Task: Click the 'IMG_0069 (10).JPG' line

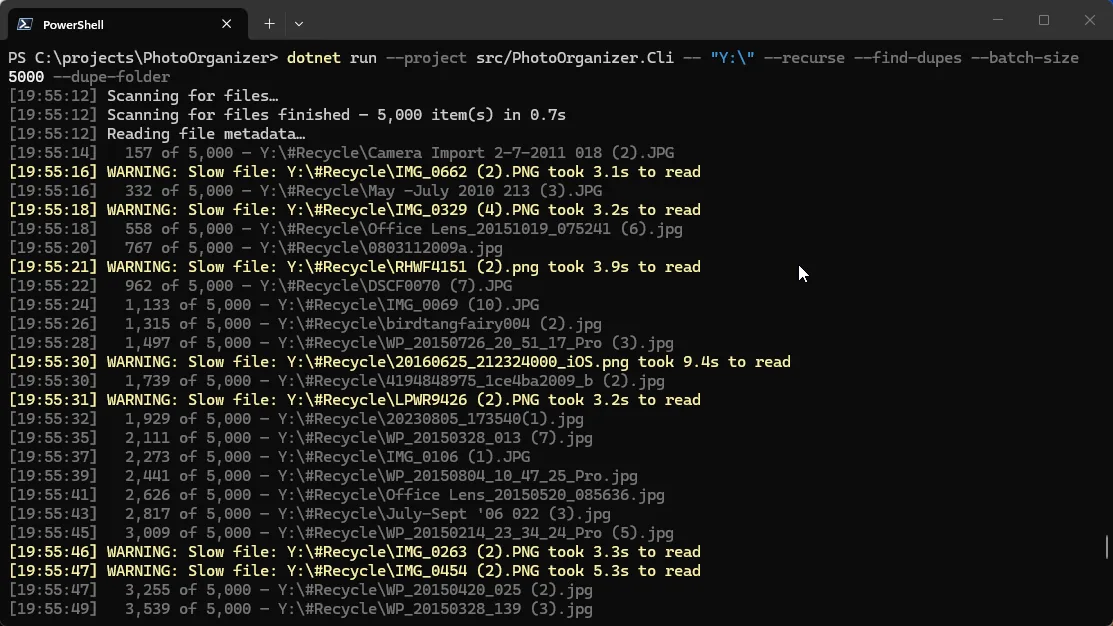Action: pos(274,304)
